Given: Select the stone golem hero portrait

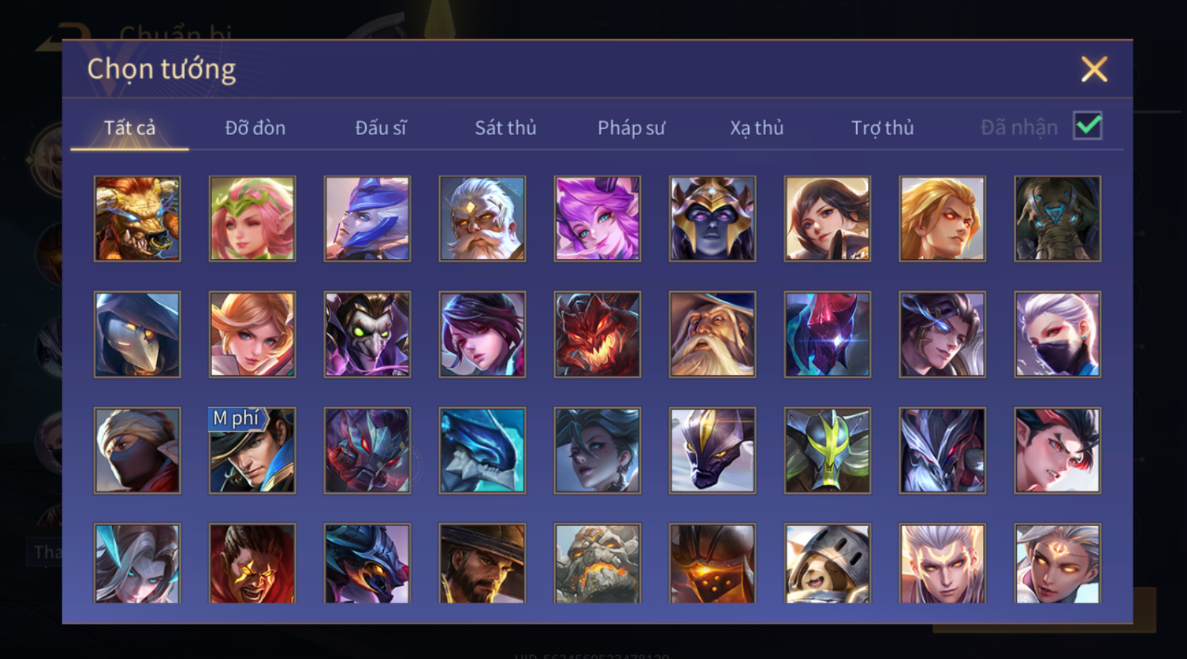Looking at the screenshot, I should (597, 563).
